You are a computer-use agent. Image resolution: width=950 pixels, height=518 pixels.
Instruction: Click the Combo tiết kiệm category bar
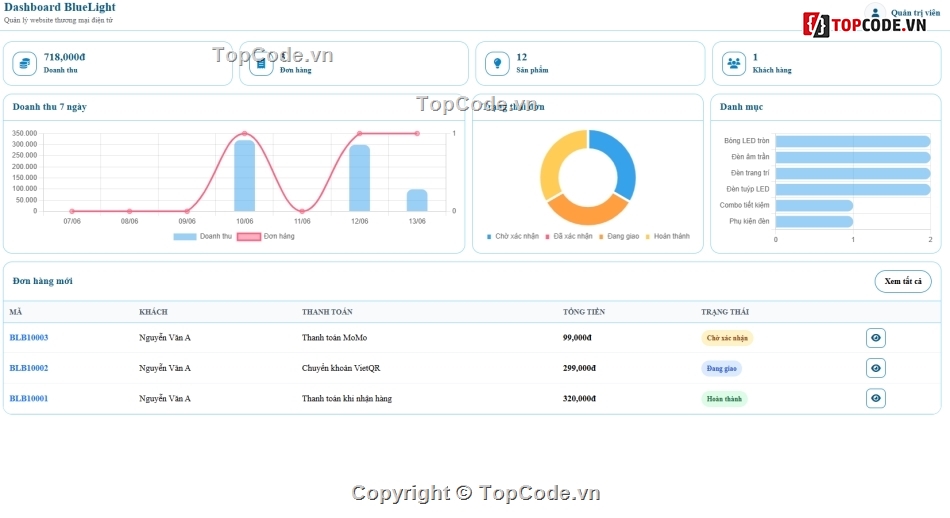[x=814, y=205]
